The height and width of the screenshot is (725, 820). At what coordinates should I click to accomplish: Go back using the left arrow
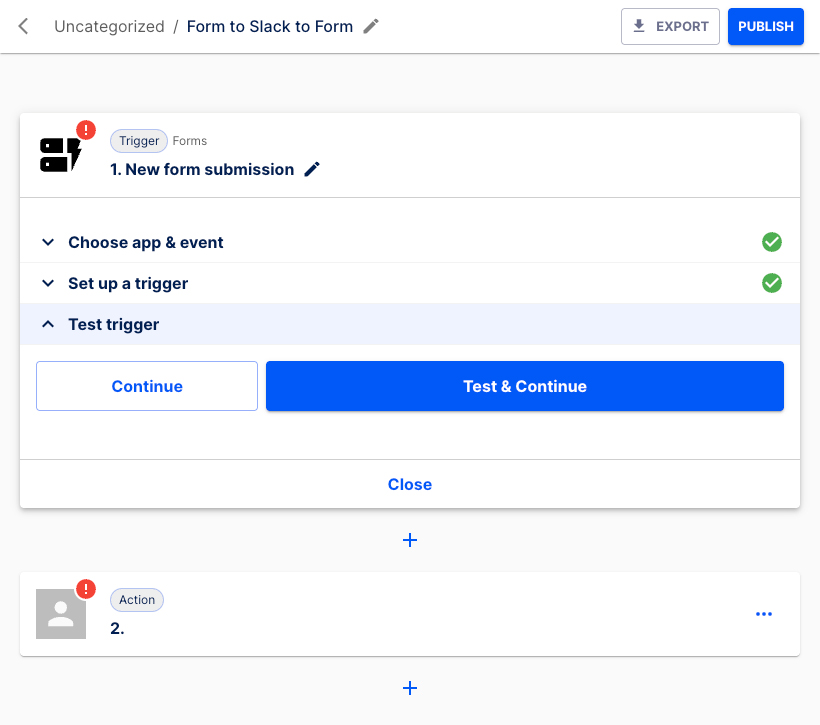click(22, 26)
